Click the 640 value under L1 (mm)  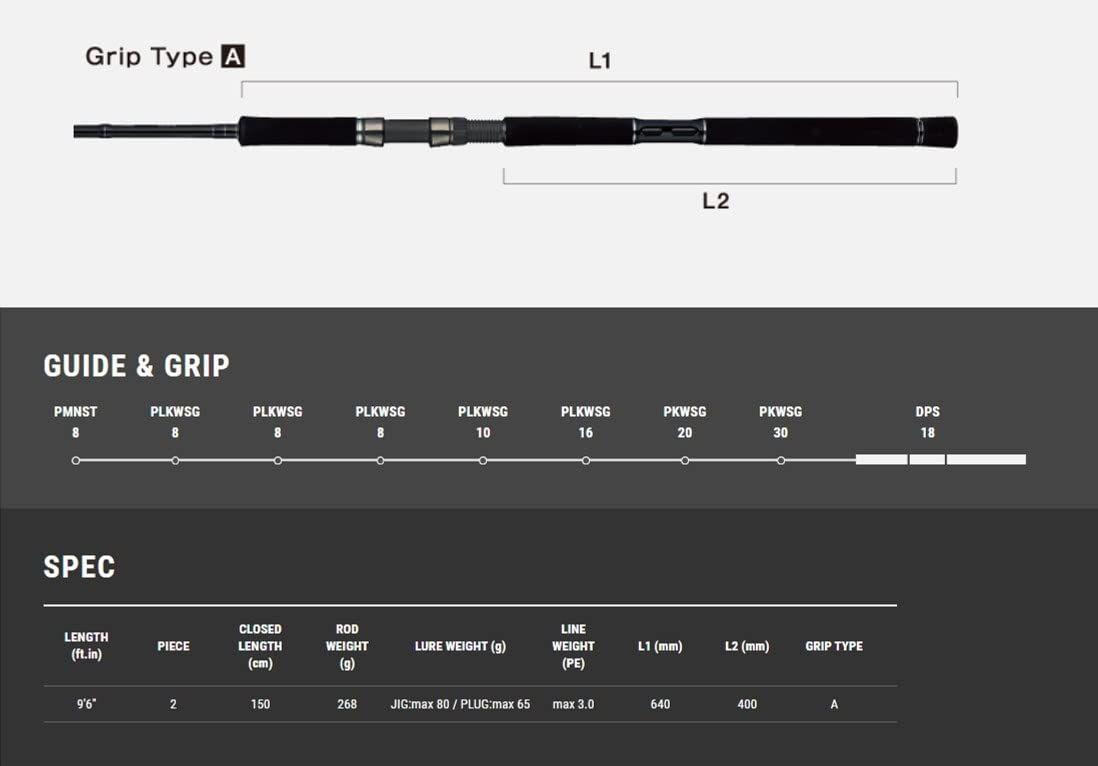point(660,704)
